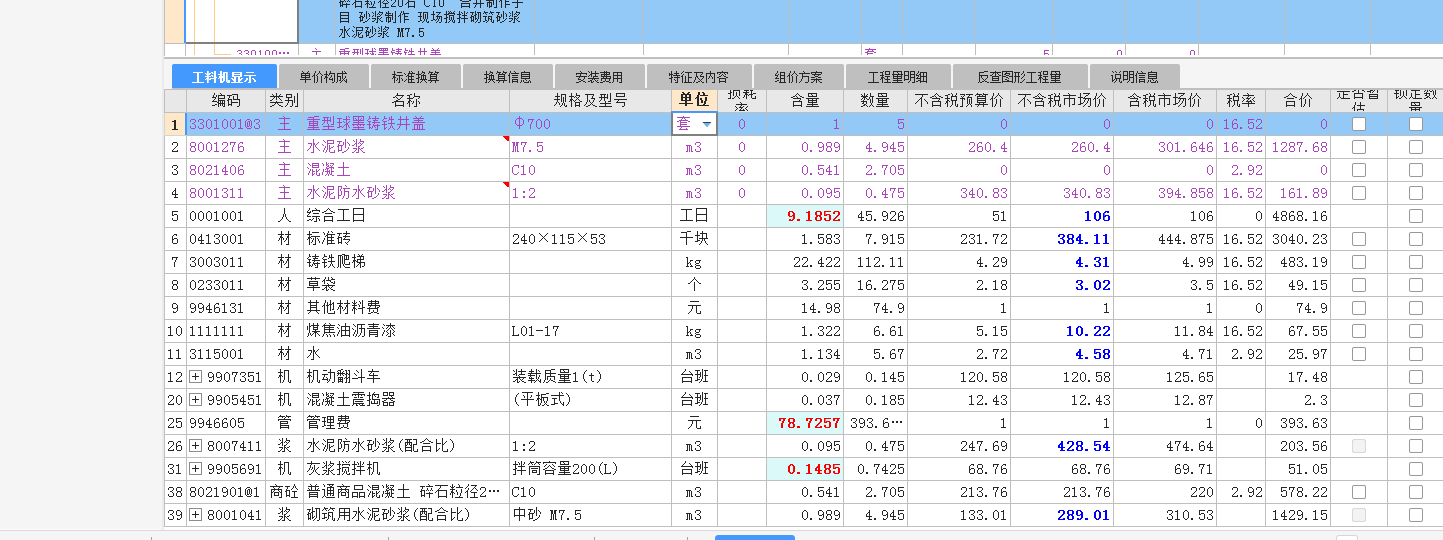Click the 单位 column header

pos(694,101)
